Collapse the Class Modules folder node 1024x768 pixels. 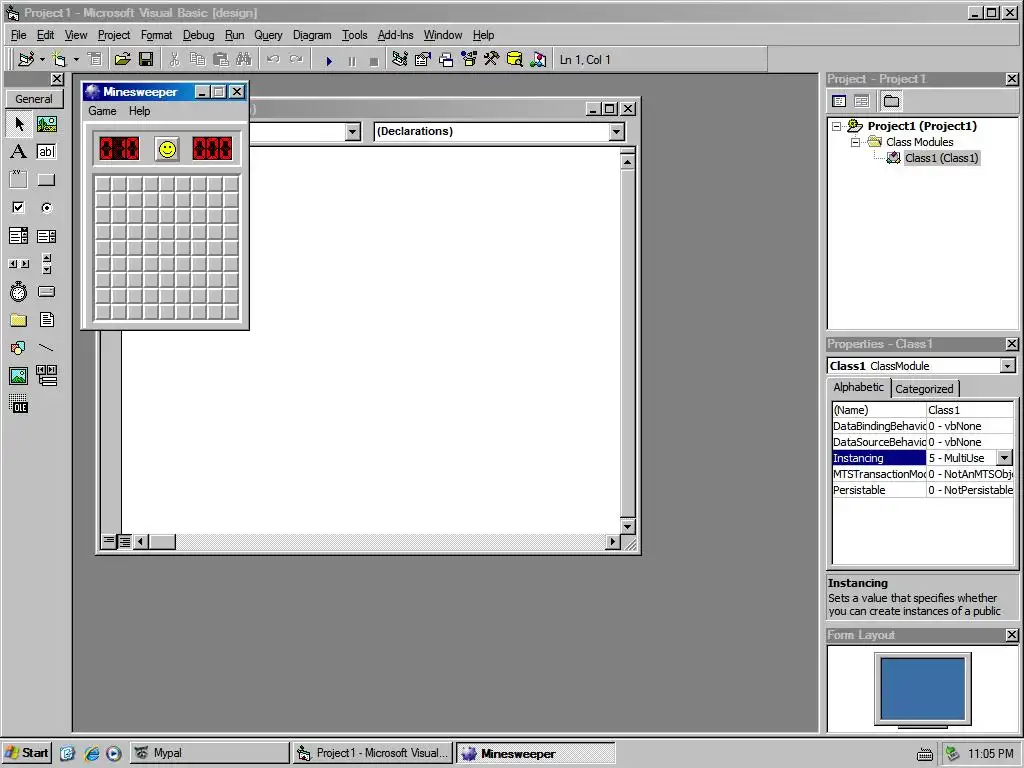[x=855, y=142]
